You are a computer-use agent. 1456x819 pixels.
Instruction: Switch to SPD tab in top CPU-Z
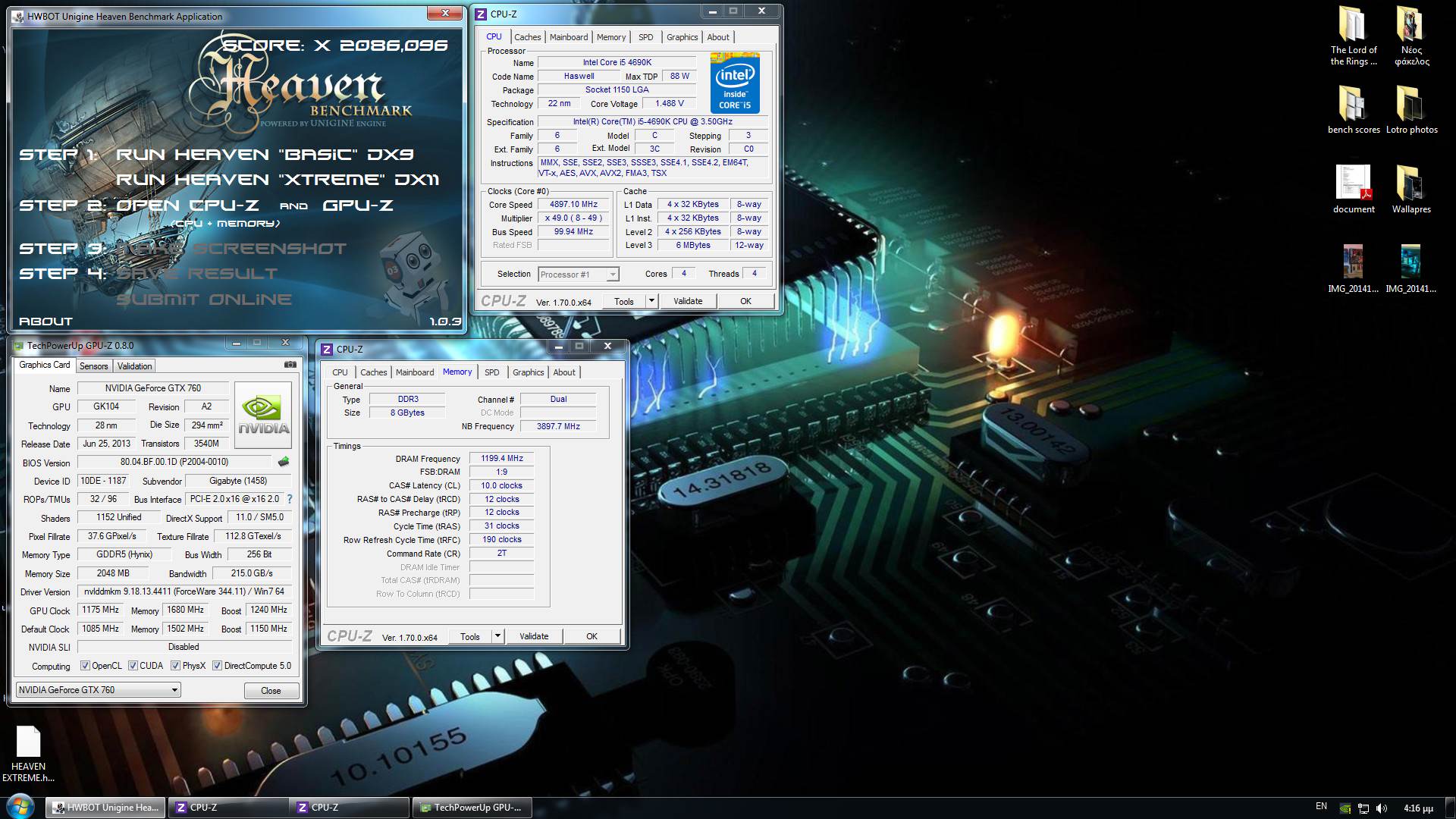pyautogui.click(x=645, y=37)
